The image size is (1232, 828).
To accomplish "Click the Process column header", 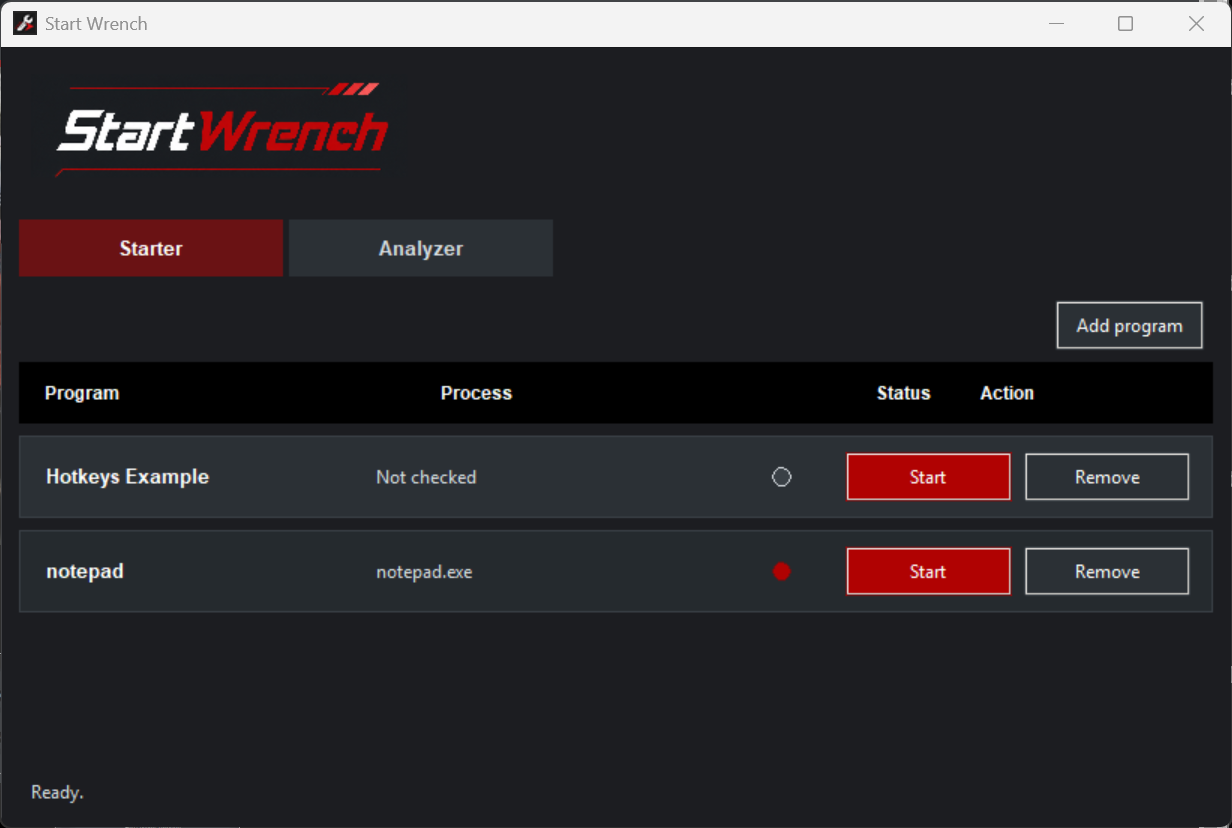I will pos(476,393).
